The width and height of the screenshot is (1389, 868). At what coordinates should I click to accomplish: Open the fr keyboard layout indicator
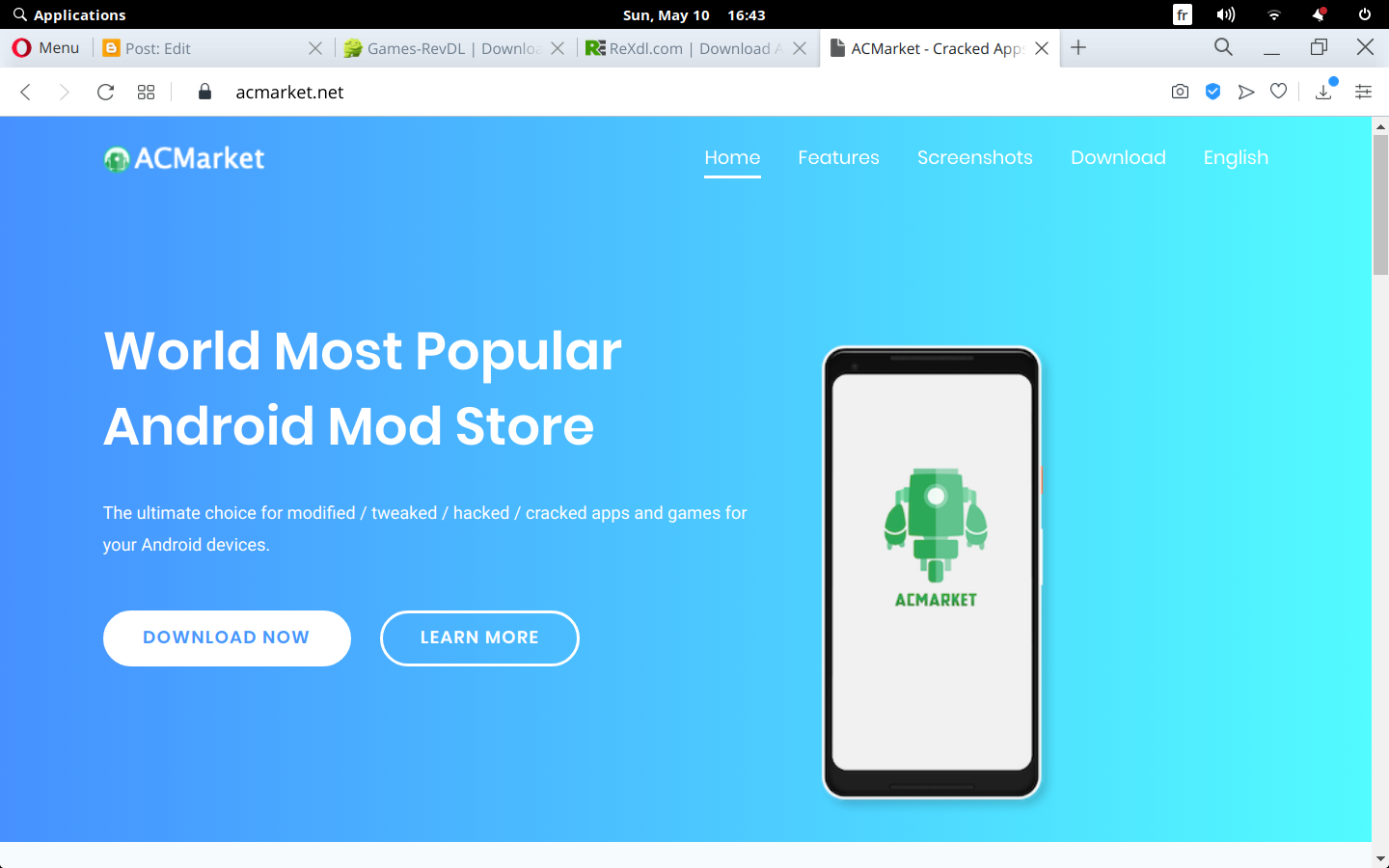[x=1183, y=14]
